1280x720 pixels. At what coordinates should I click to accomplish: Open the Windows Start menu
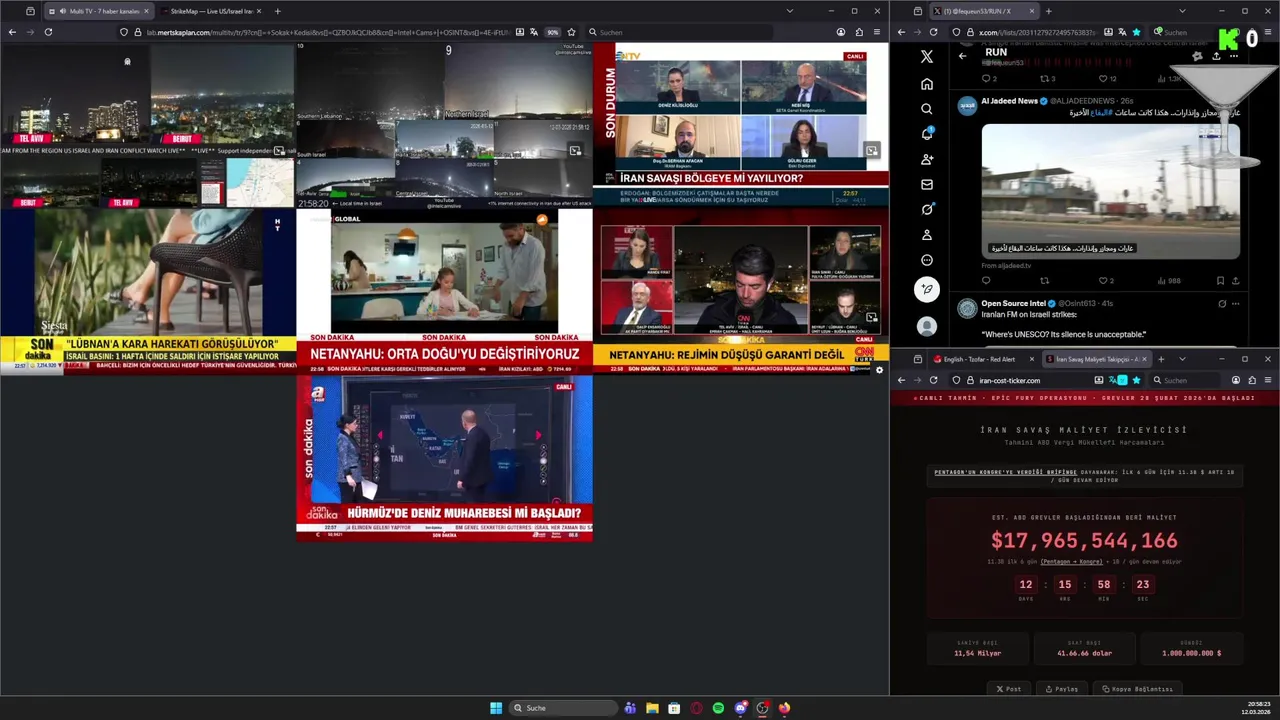point(495,708)
